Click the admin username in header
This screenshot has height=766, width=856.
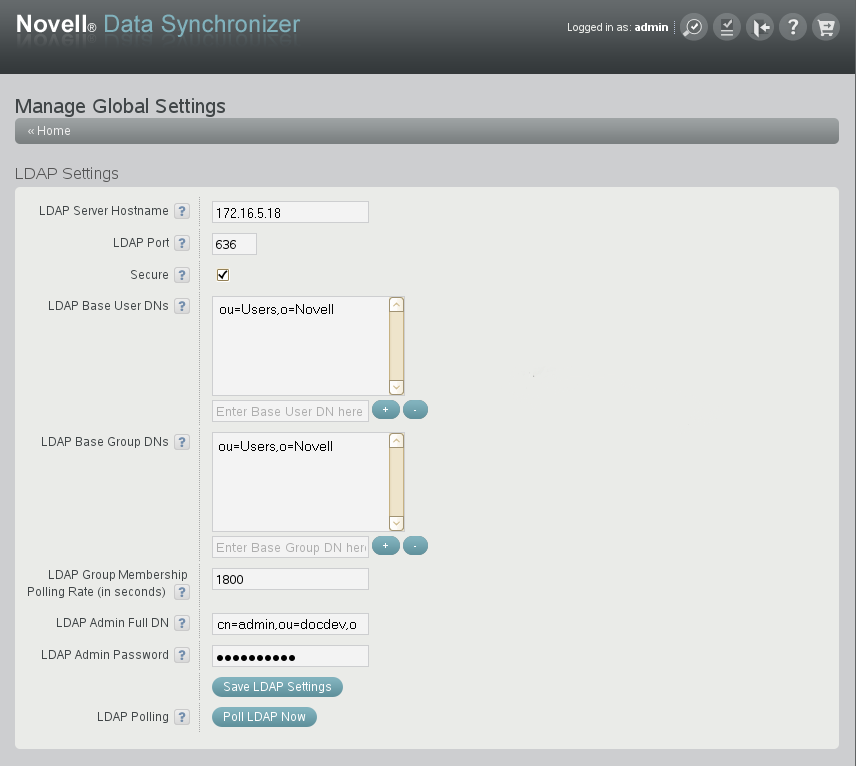tap(651, 27)
